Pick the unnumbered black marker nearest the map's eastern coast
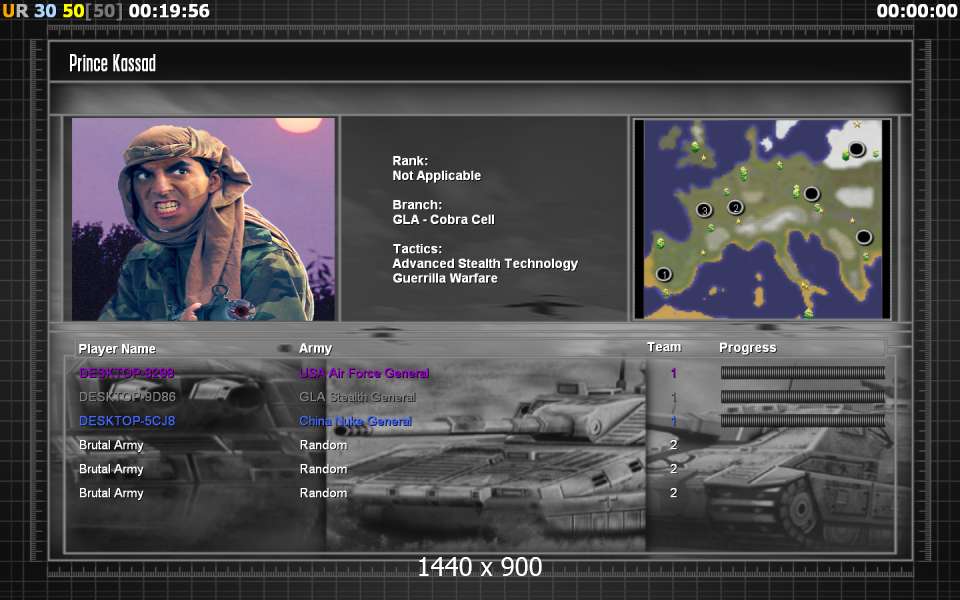 [x=863, y=237]
